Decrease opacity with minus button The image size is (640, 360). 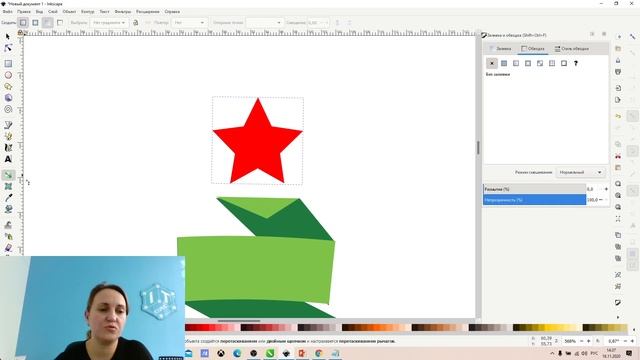coord(601,200)
